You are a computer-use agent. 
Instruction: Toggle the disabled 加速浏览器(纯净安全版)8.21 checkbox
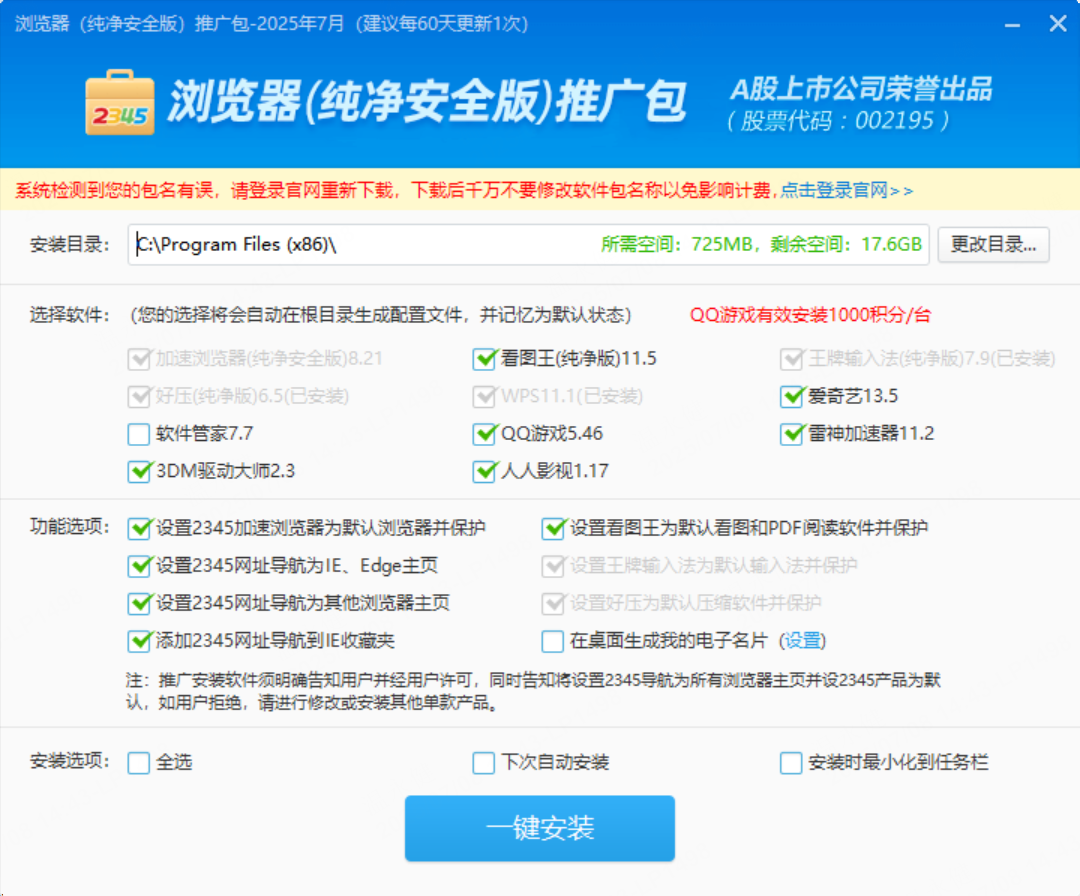139,359
